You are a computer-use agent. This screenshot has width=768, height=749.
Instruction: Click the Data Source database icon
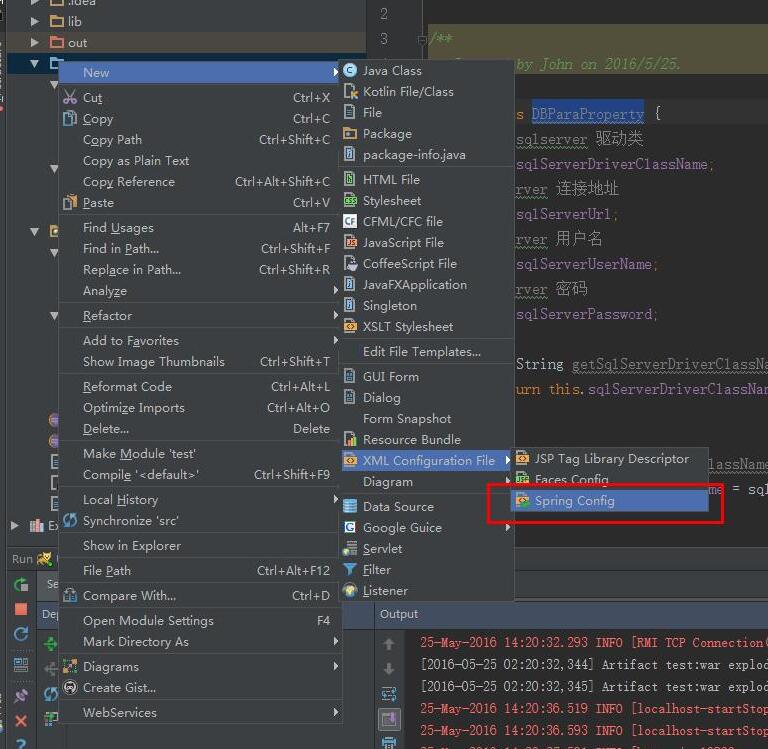(x=350, y=506)
